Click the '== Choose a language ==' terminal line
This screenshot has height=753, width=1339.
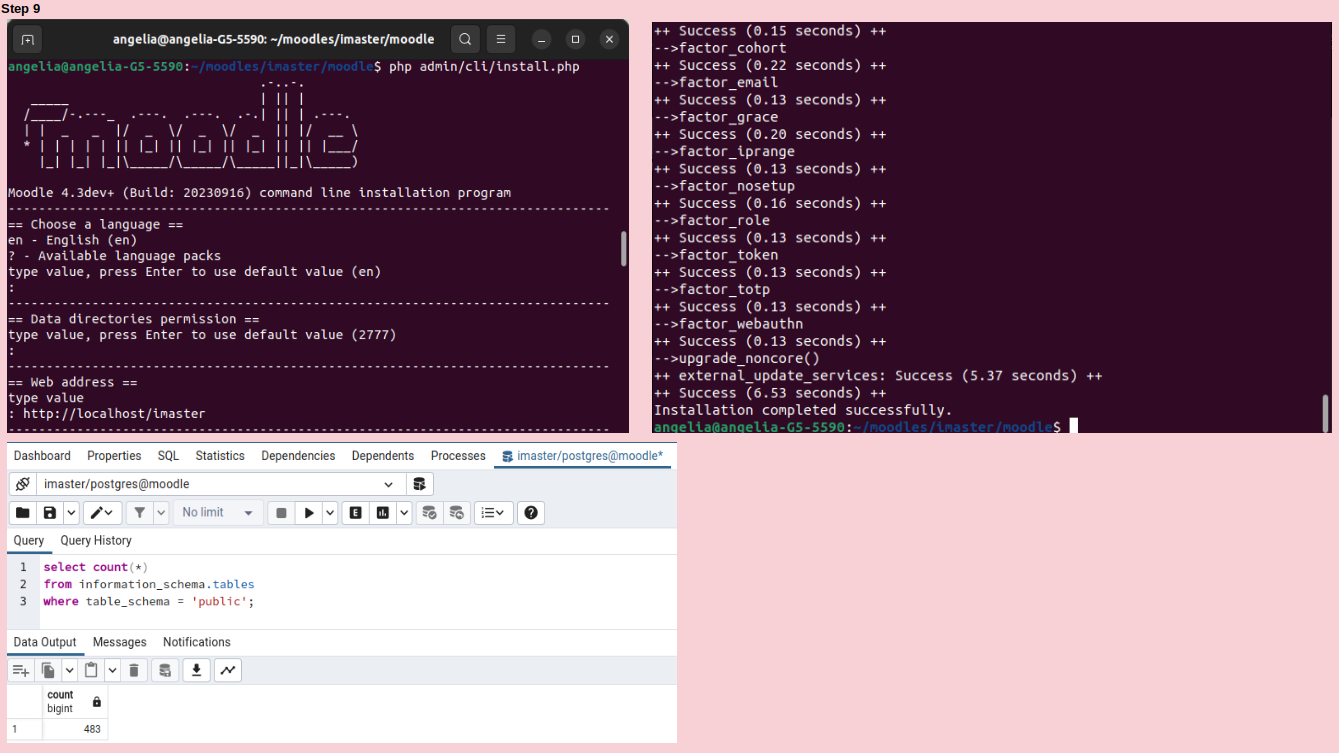[96, 225]
